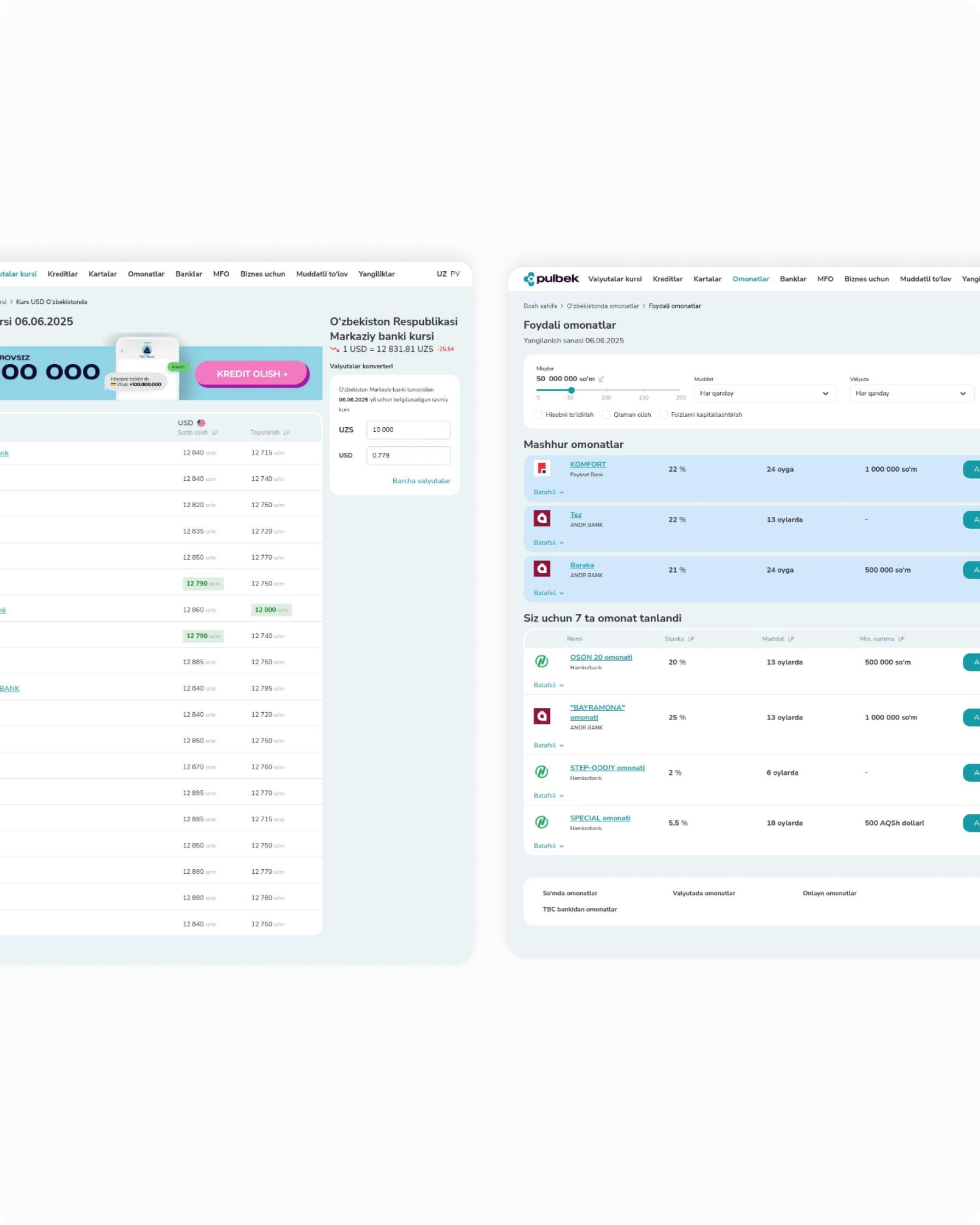Expand Batafsil under OSON 20 omonati
The height and width of the screenshot is (1225, 980).
(x=548, y=685)
